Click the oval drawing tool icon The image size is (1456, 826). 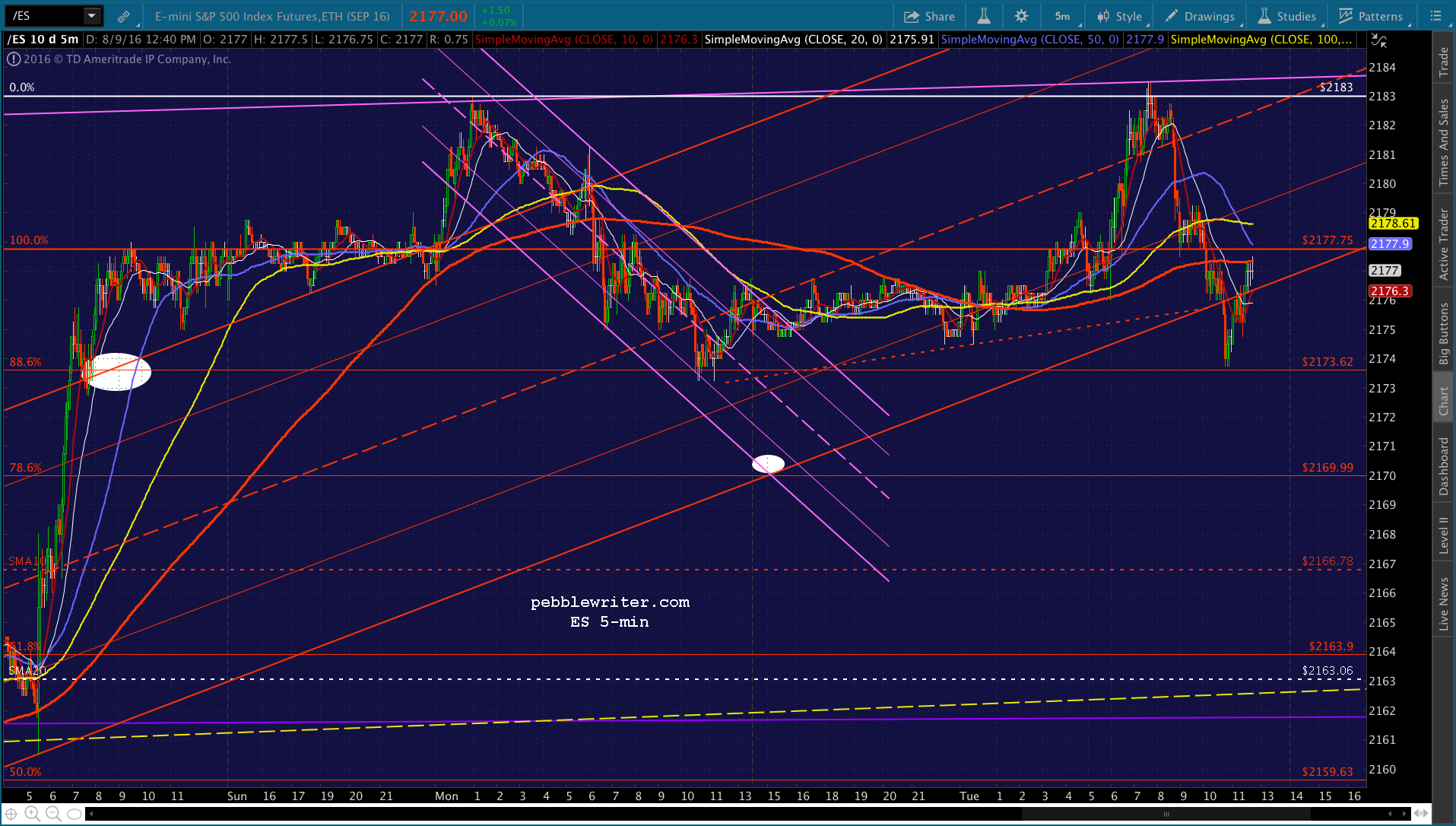(75, 814)
